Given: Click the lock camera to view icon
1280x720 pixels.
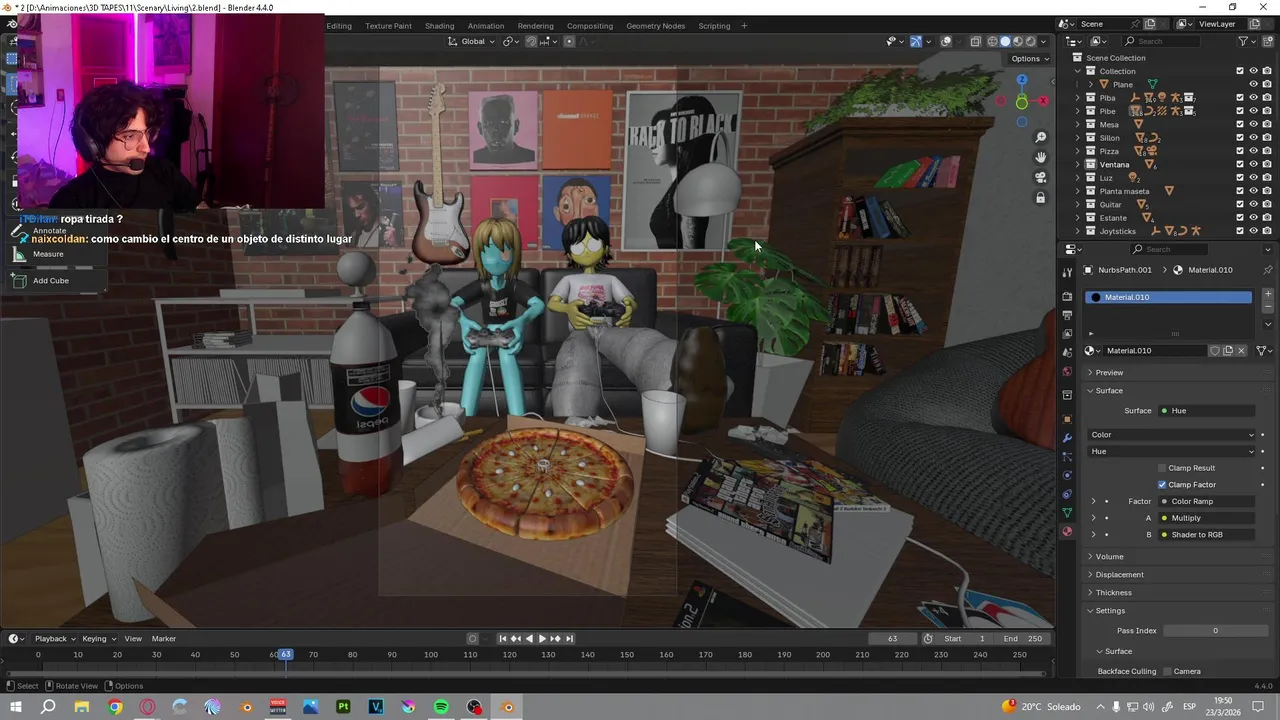Looking at the screenshot, I should [1041, 198].
